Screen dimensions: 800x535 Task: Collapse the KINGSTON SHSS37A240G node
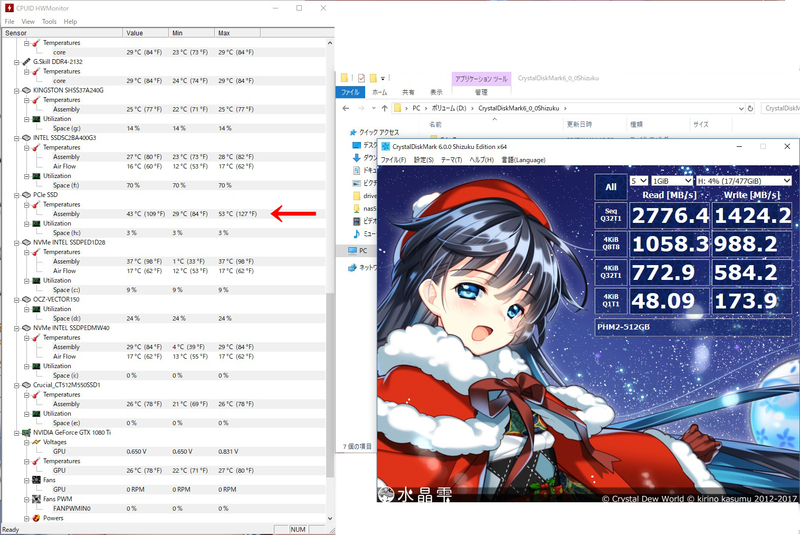click(x=17, y=90)
